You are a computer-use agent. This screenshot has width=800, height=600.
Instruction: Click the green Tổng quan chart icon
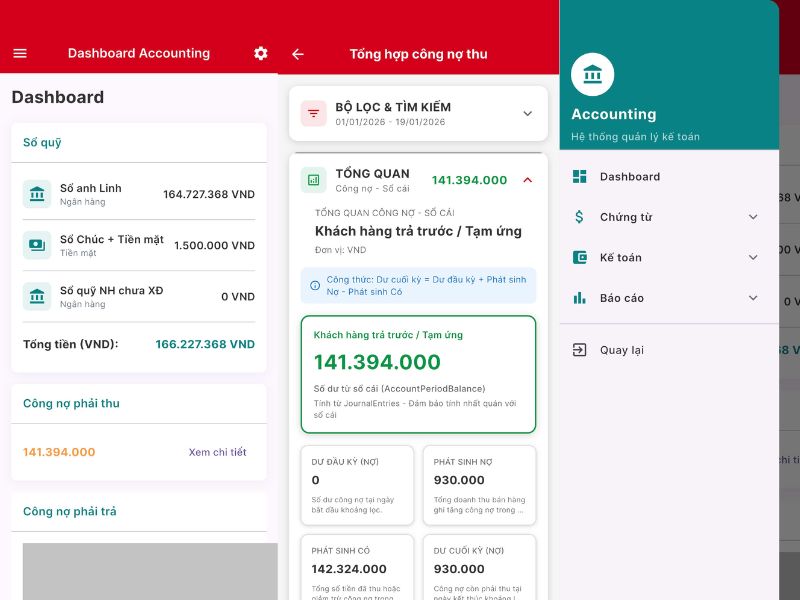coord(314,180)
